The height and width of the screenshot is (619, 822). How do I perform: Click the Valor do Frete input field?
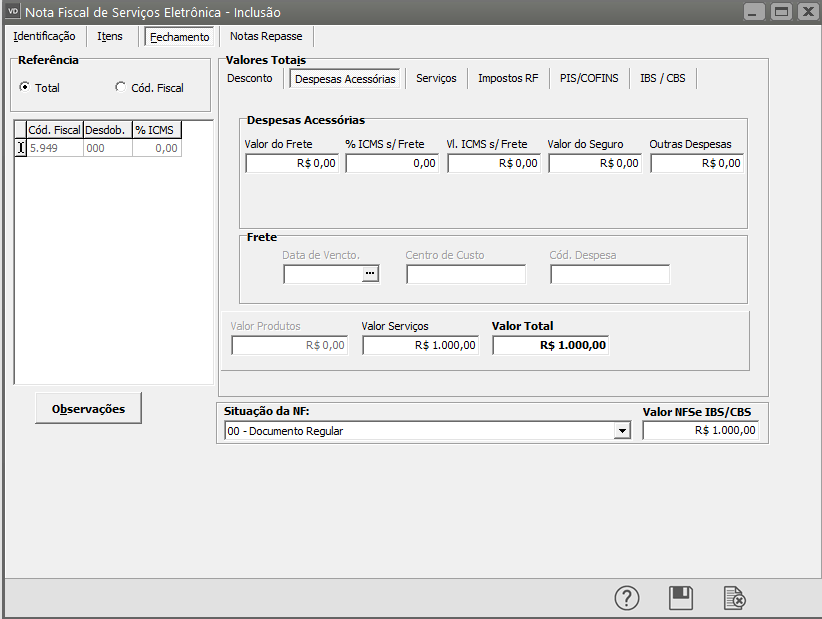pos(292,163)
